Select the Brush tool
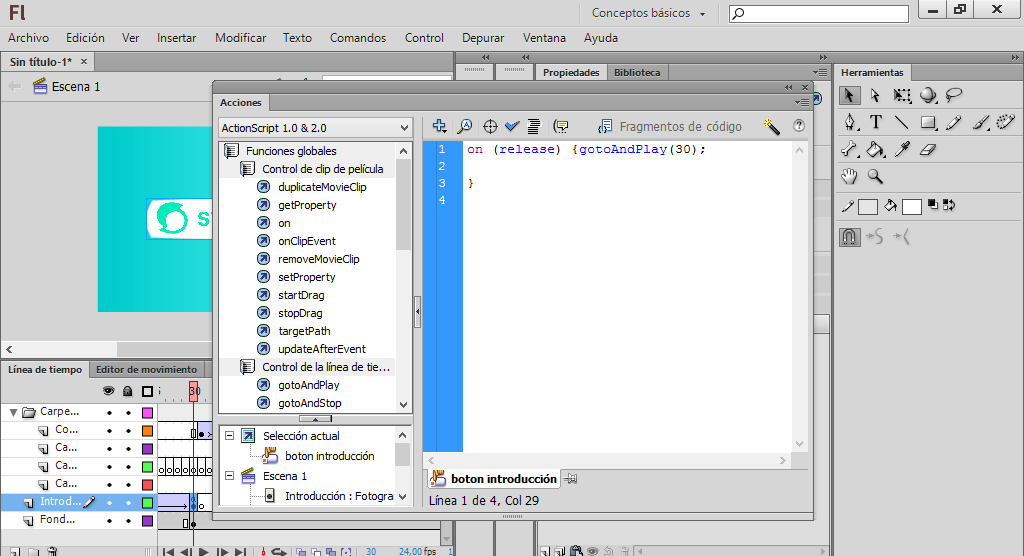 (x=980, y=122)
